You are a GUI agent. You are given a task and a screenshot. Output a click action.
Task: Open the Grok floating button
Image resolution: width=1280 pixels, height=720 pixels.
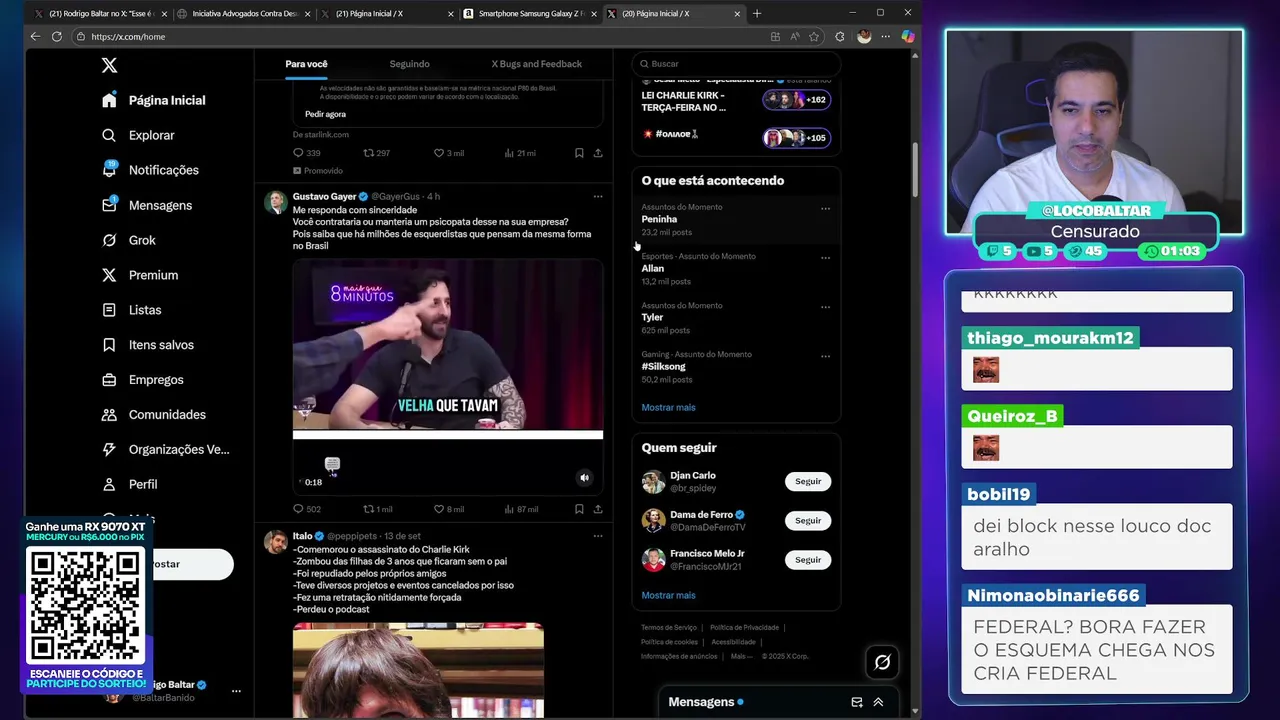click(882, 662)
